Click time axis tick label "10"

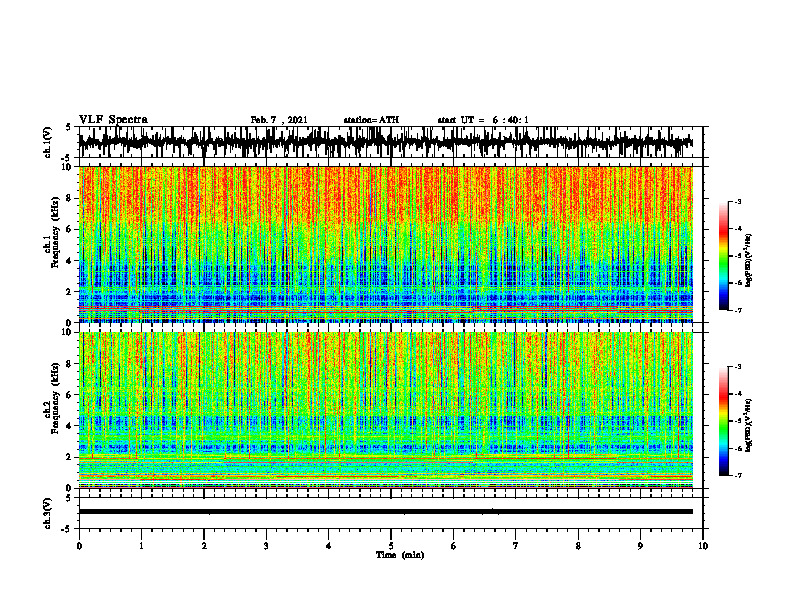click(x=703, y=546)
